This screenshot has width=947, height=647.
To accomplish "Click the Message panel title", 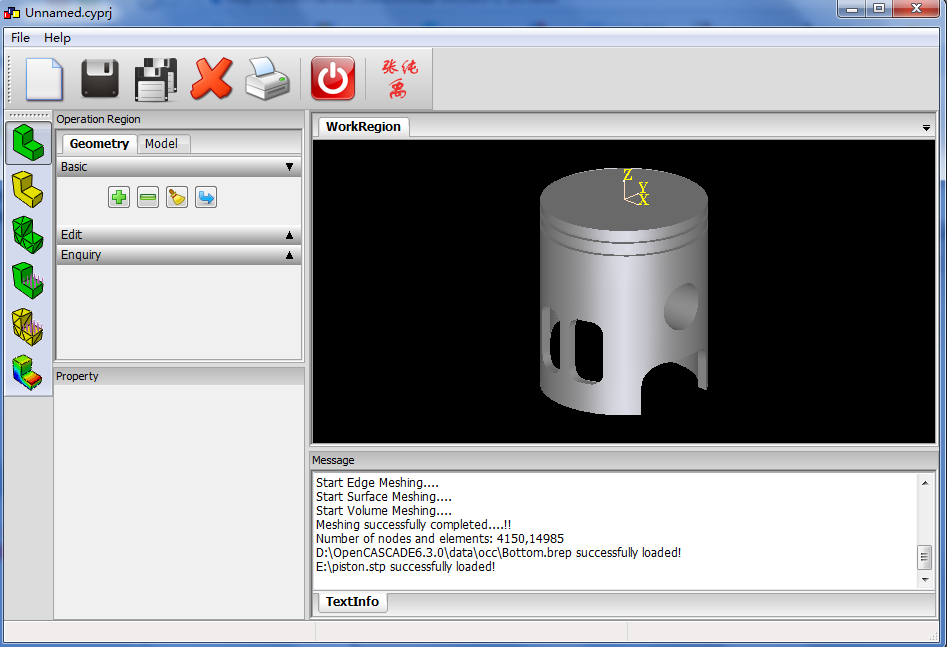I will tap(333, 460).
